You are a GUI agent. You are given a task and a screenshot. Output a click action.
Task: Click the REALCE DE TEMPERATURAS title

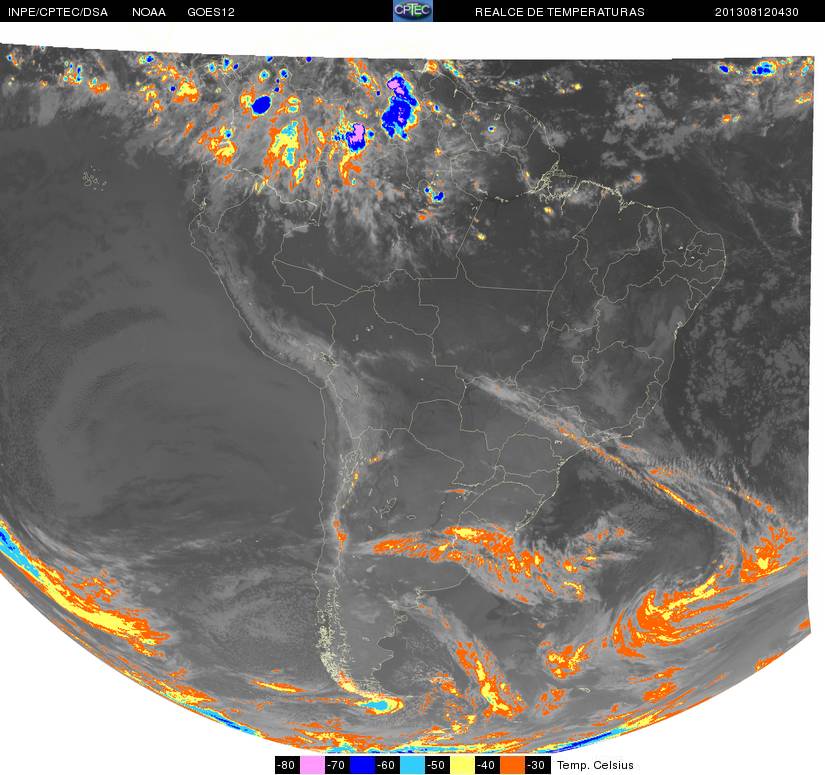560,12
